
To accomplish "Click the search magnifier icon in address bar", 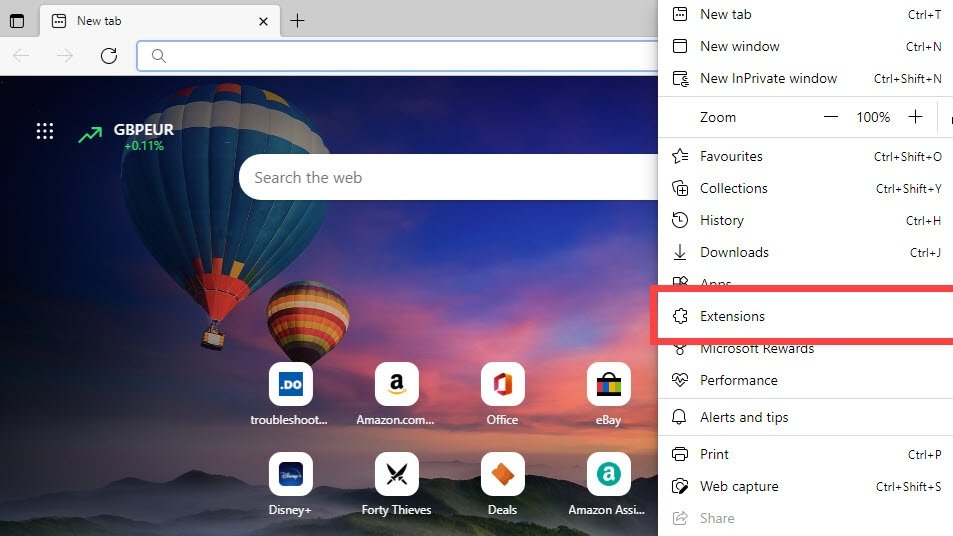I will click(159, 56).
